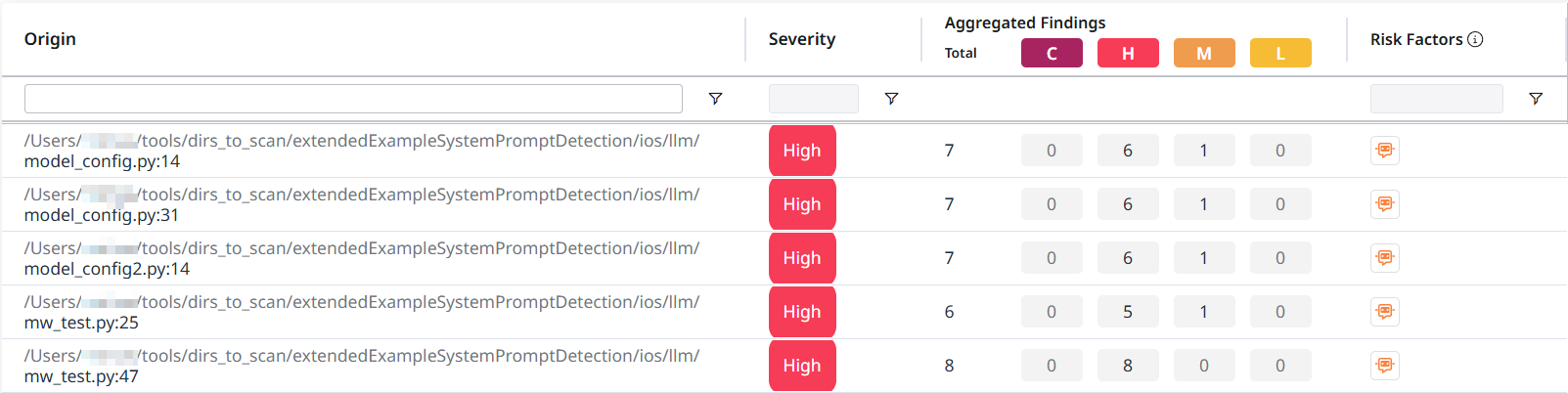1568x393 pixels.
Task: Click the High 'H' severity swatch
Action: coord(1128,53)
